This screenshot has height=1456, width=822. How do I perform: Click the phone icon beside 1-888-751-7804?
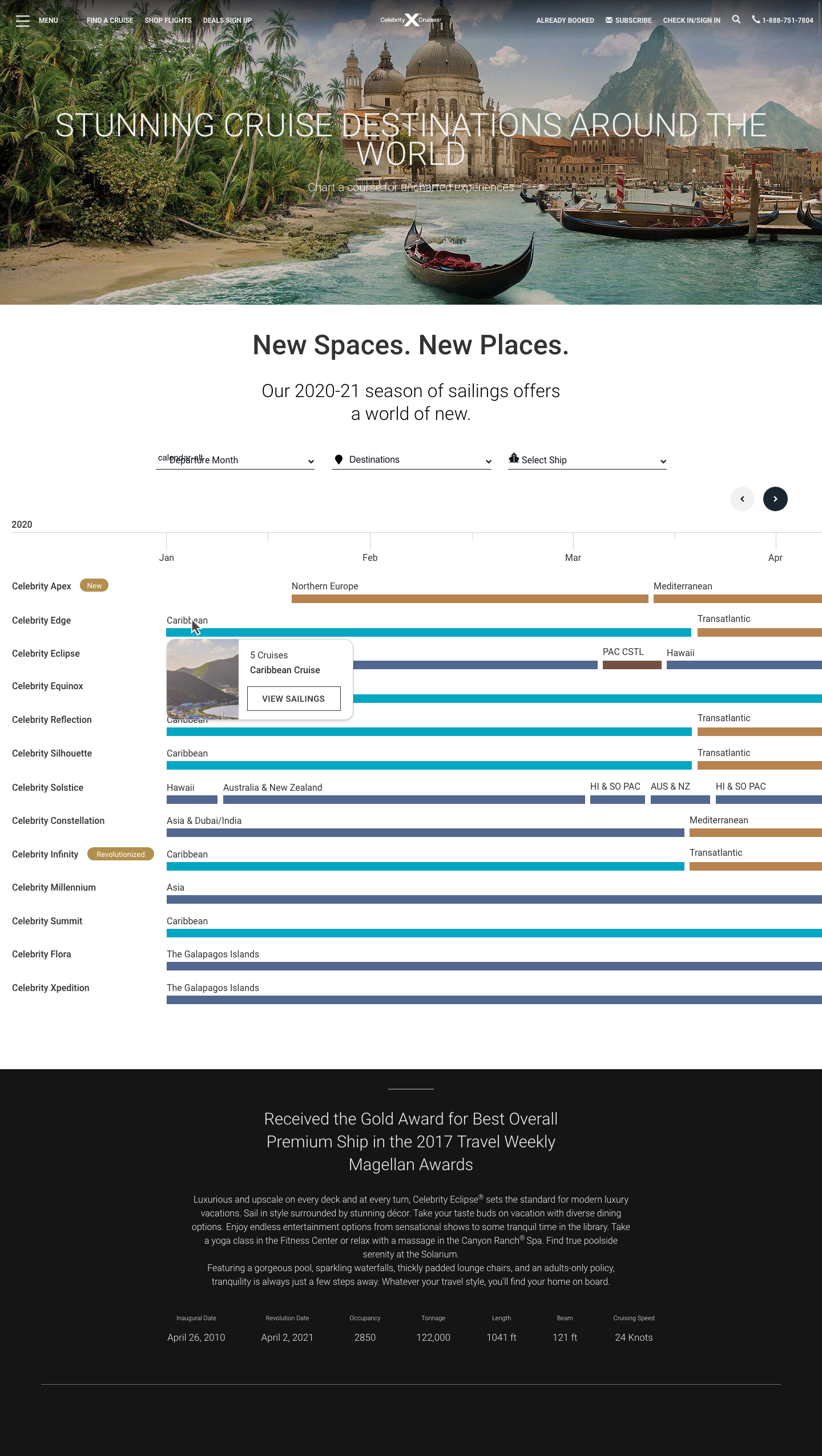click(x=756, y=19)
